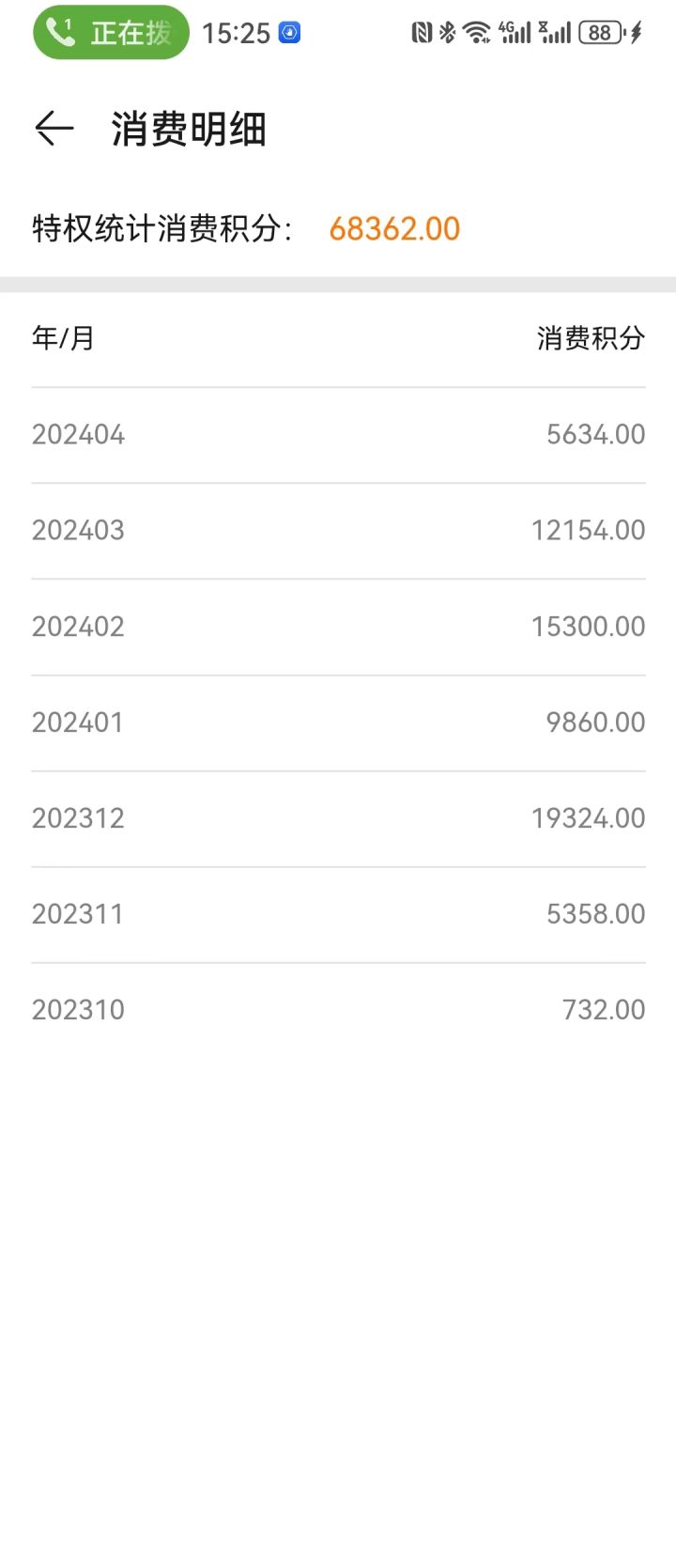Open the 202402 entry

[x=338, y=627]
